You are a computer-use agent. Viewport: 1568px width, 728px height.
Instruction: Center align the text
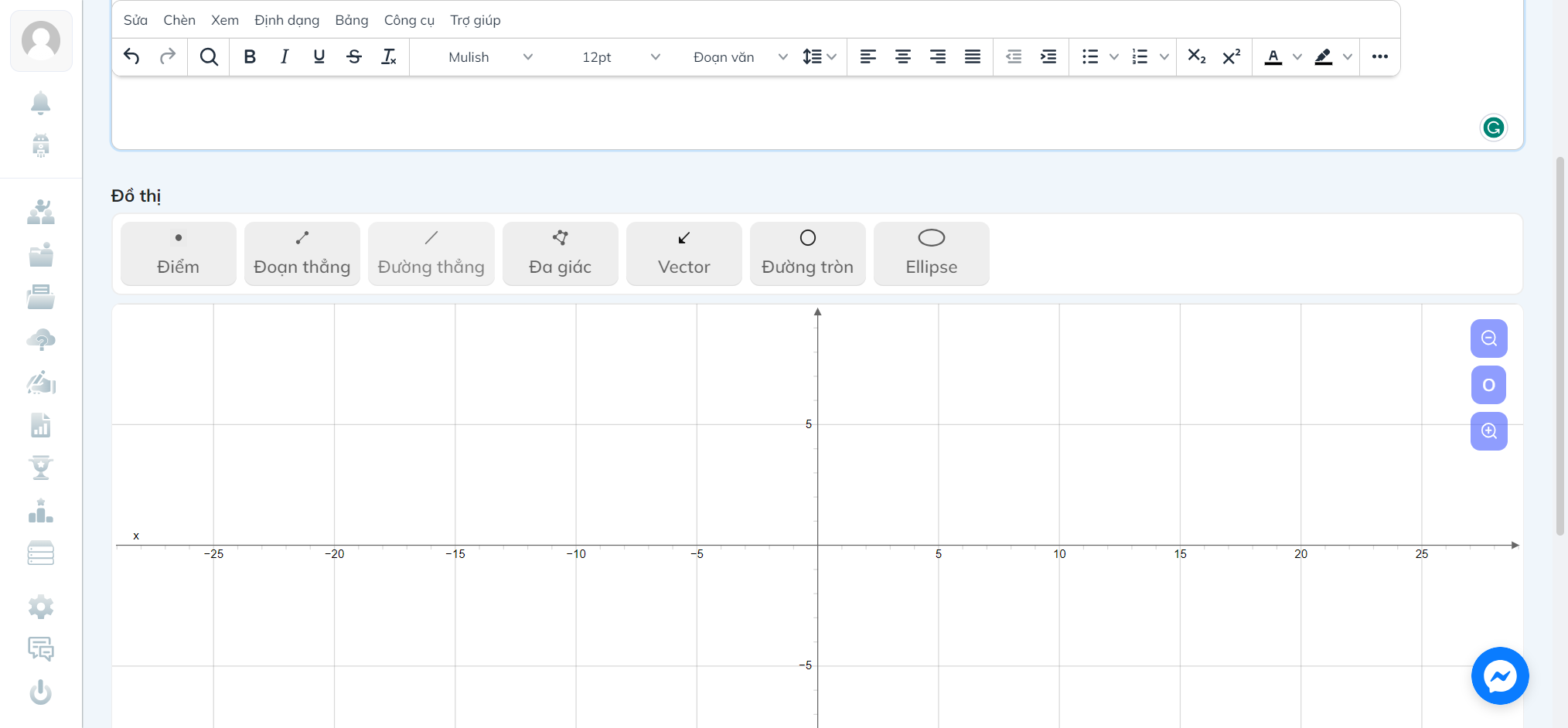pyautogui.click(x=903, y=56)
